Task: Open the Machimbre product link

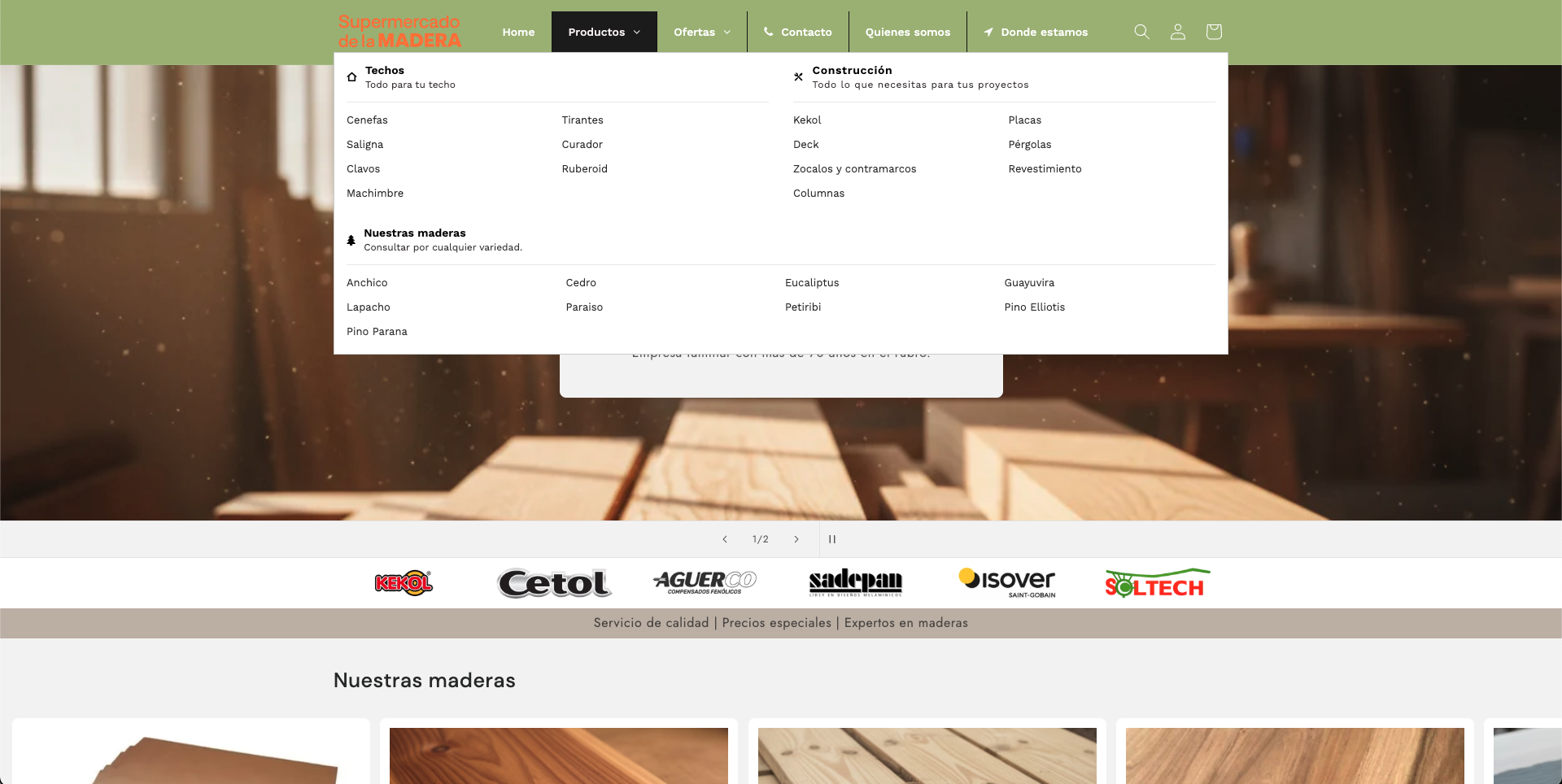Action: 375,193
